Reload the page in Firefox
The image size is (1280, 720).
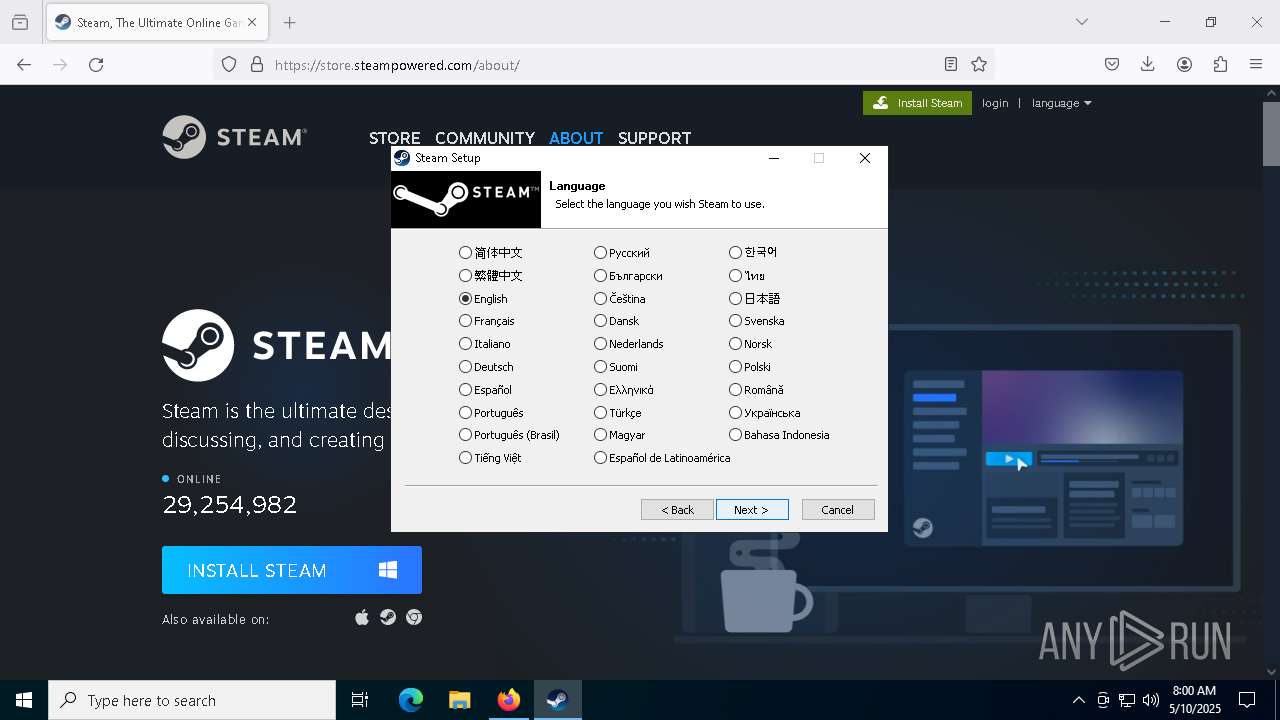(96, 65)
